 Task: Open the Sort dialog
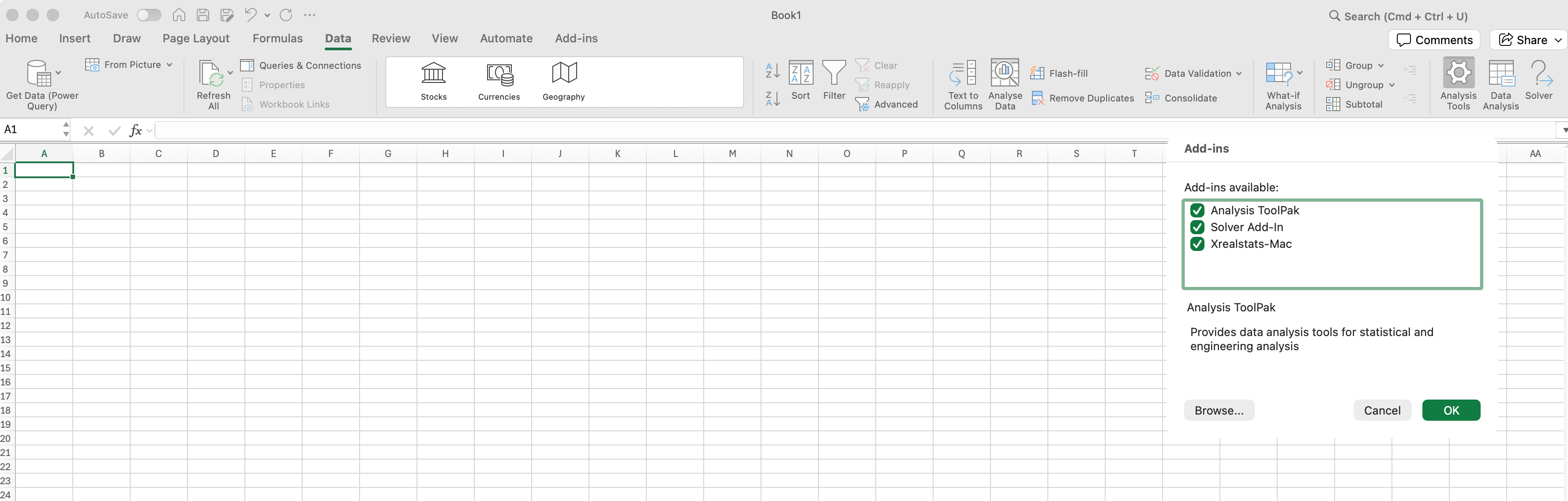pyautogui.click(x=800, y=80)
